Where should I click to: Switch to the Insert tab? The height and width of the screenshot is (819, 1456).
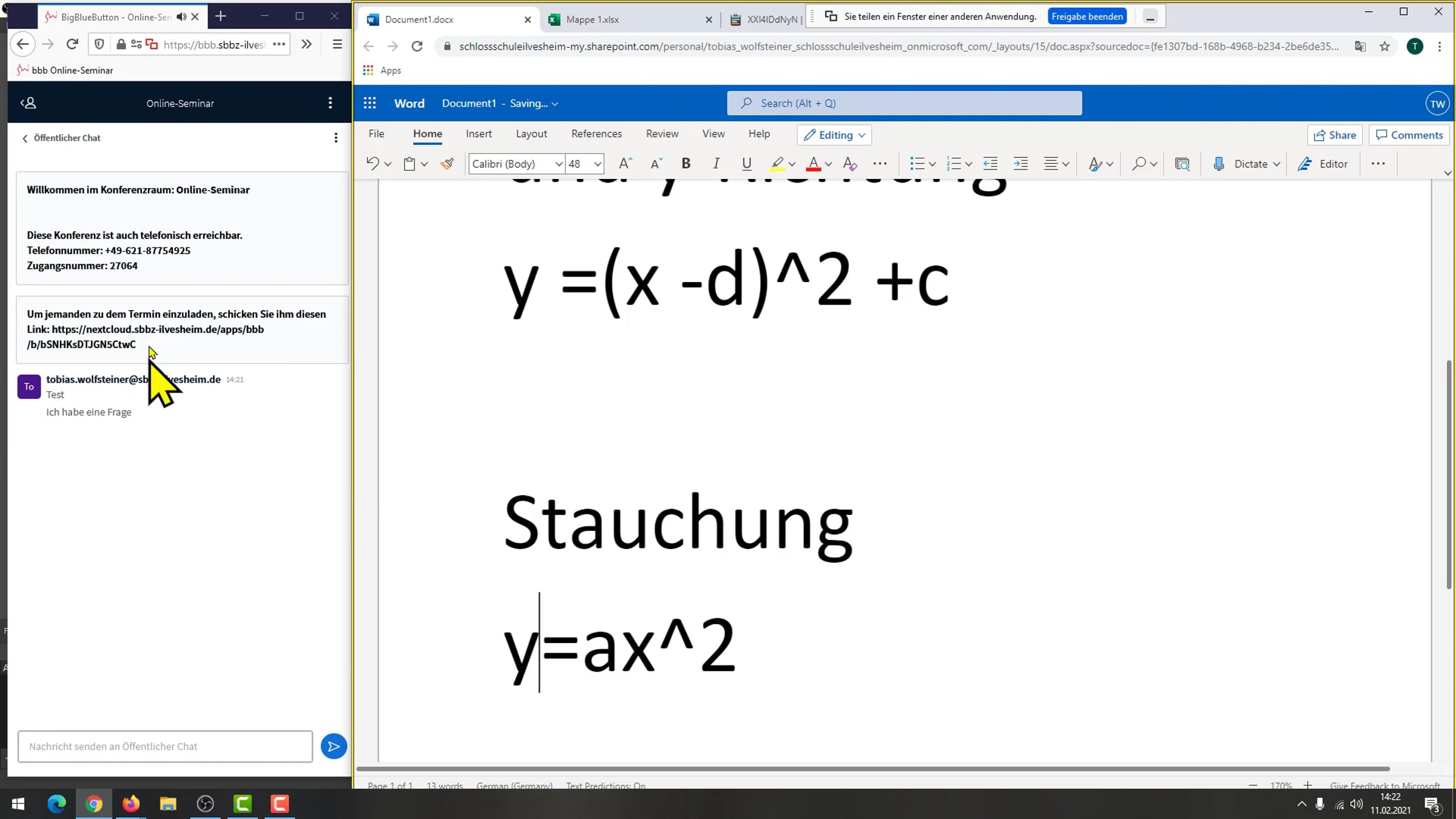click(479, 134)
